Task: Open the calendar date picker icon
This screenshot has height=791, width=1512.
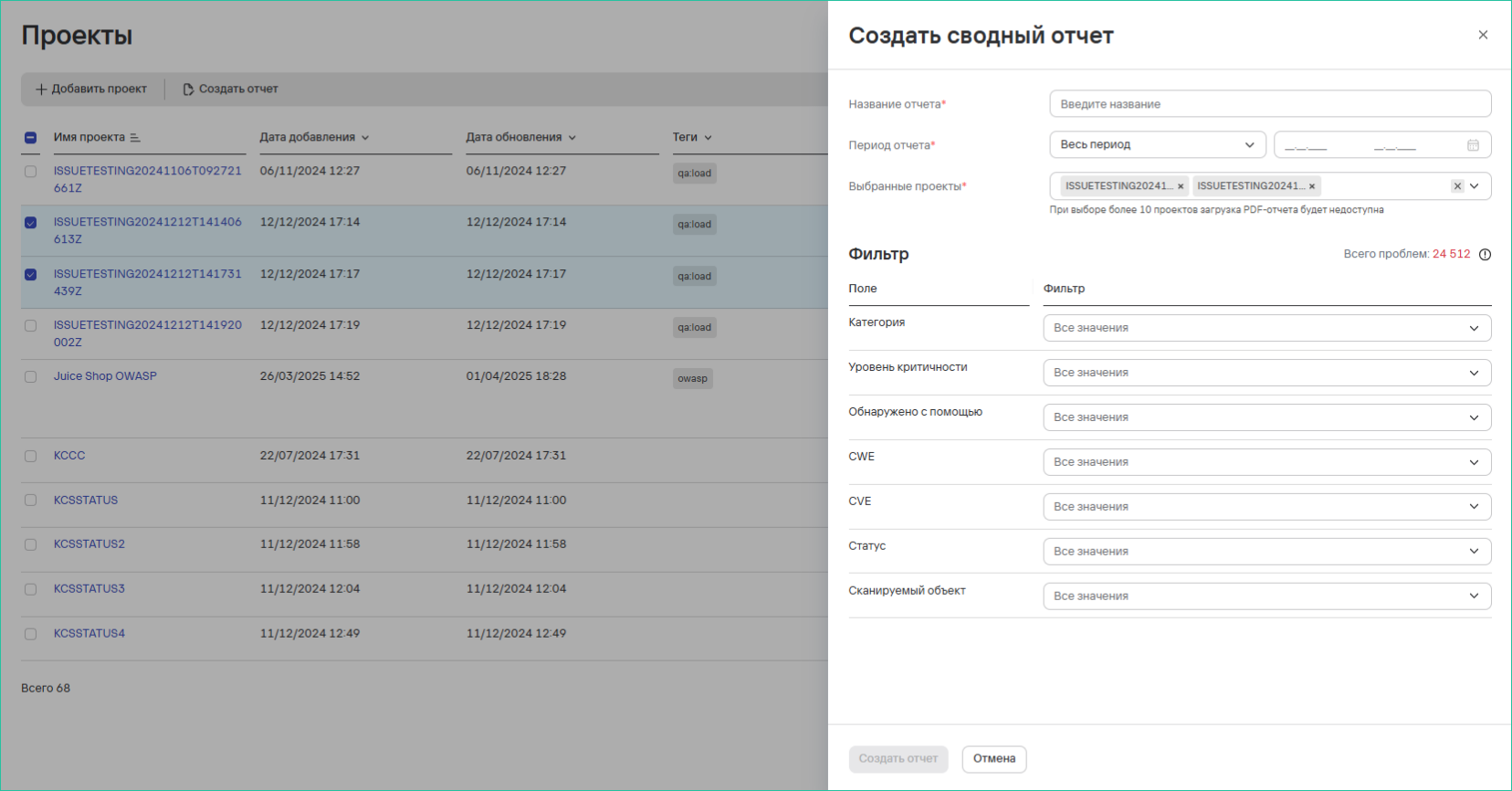Action: pos(1473,145)
